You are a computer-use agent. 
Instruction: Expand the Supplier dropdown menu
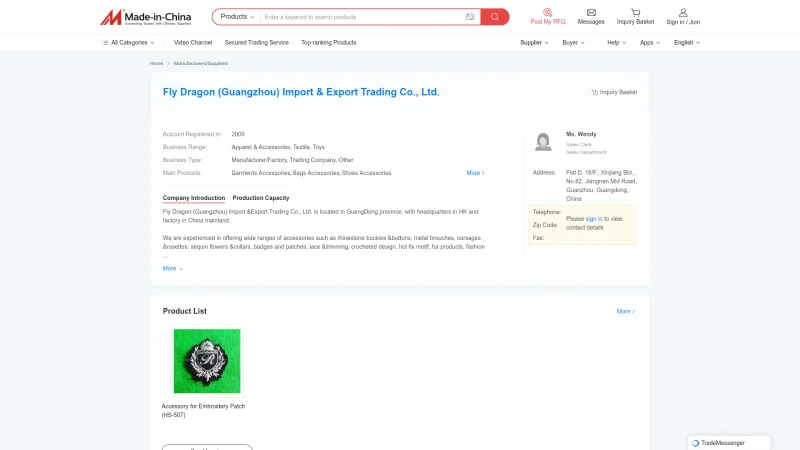[534, 43]
